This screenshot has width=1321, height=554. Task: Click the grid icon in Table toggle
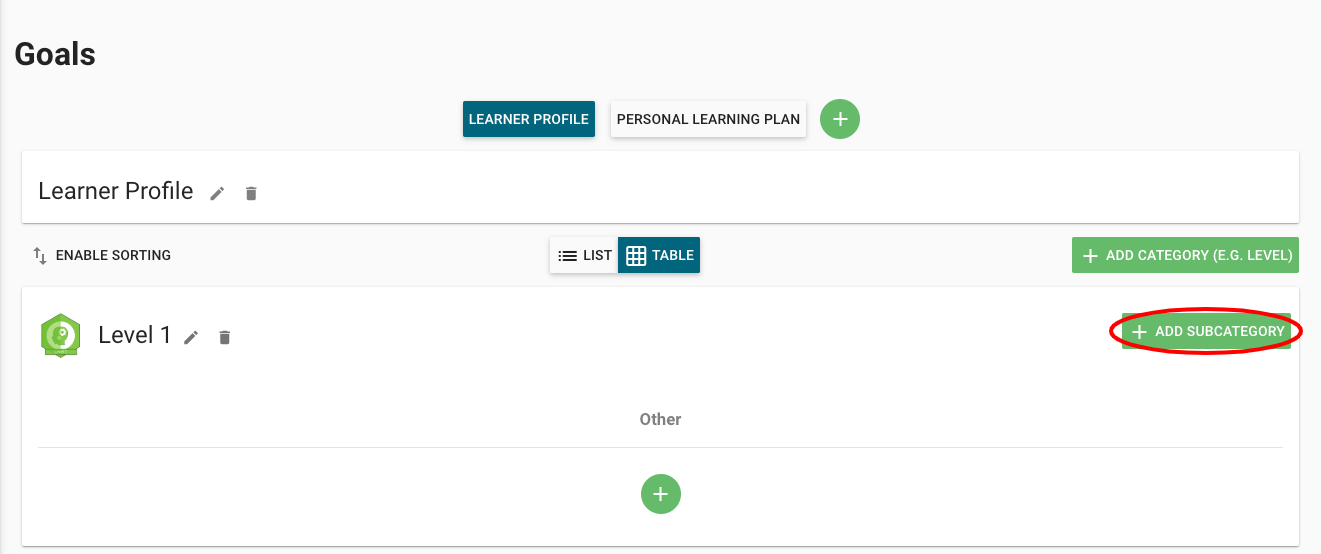tap(636, 255)
